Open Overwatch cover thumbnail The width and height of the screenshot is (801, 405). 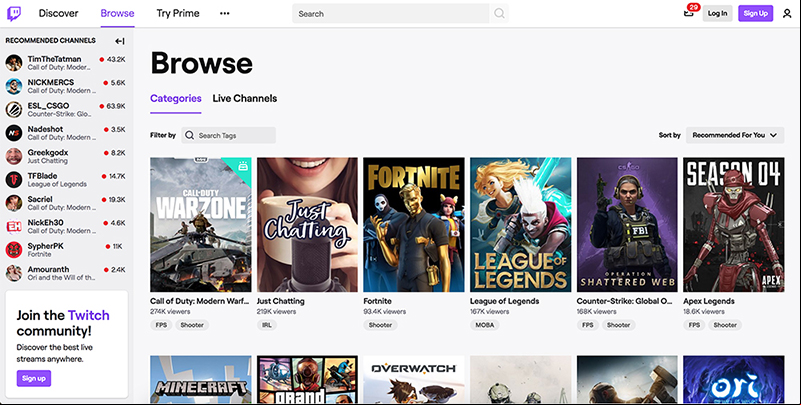click(x=414, y=379)
